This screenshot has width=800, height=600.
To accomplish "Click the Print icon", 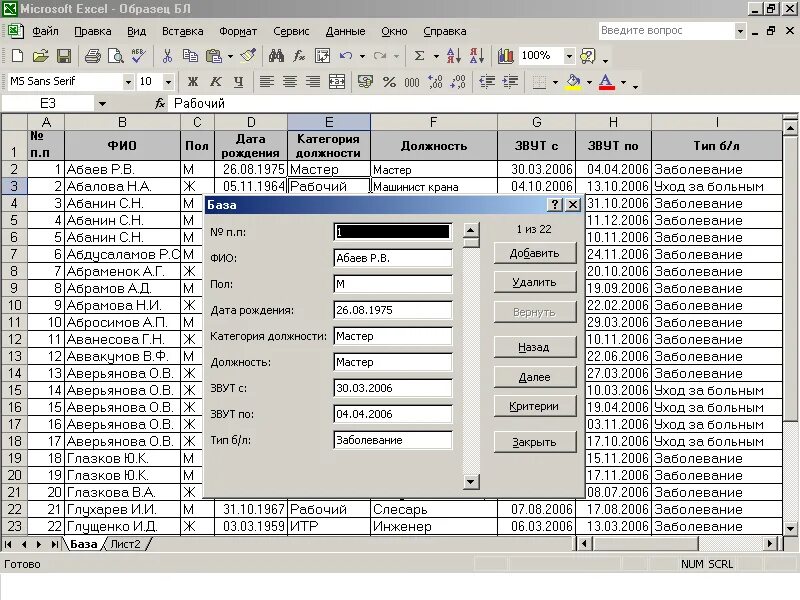I will click(92, 56).
